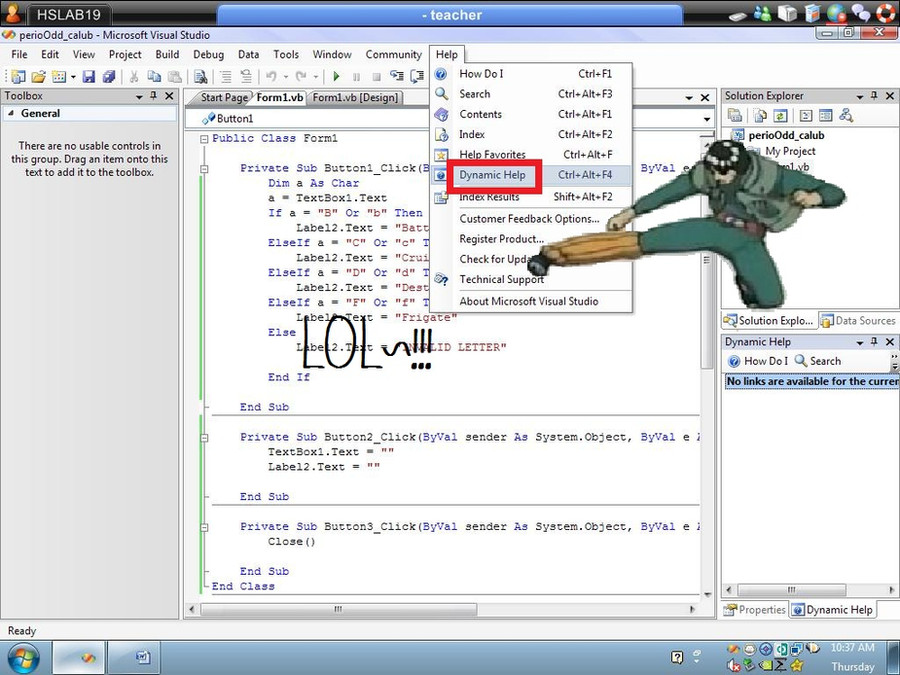Click the Step Over toolbar icon
Image resolution: width=900 pixels, height=675 pixels.
(x=417, y=76)
